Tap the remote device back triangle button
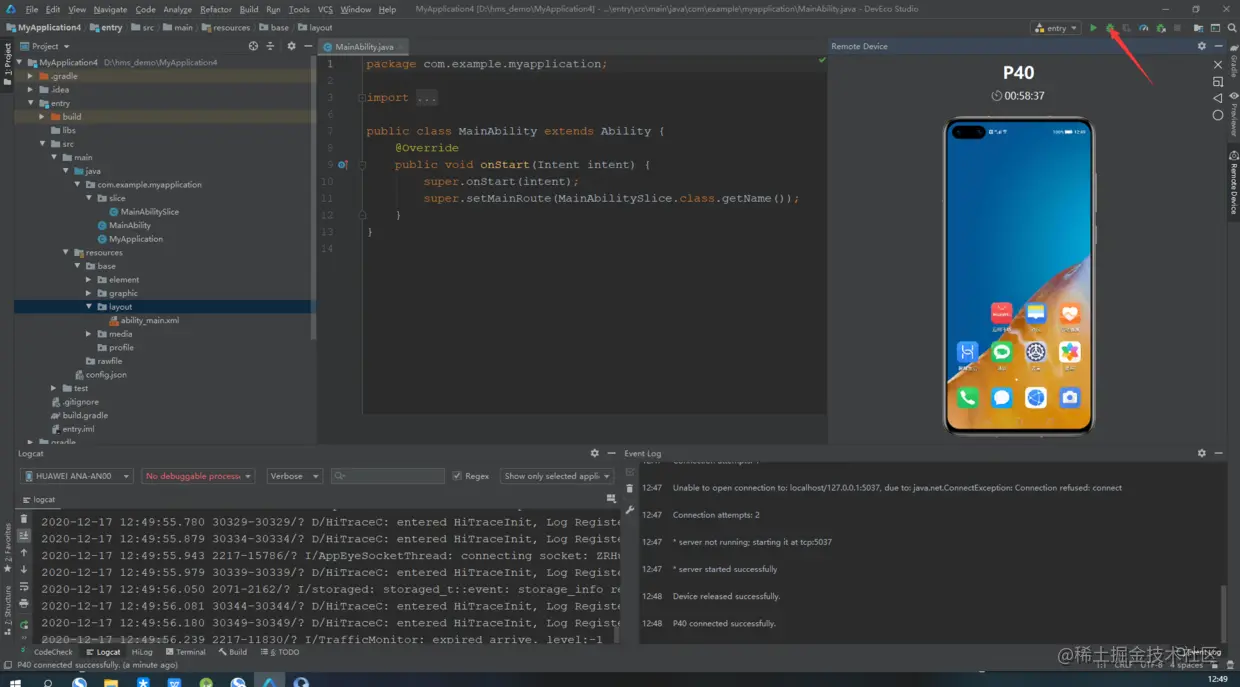This screenshot has width=1240, height=687. tap(1218, 98)
